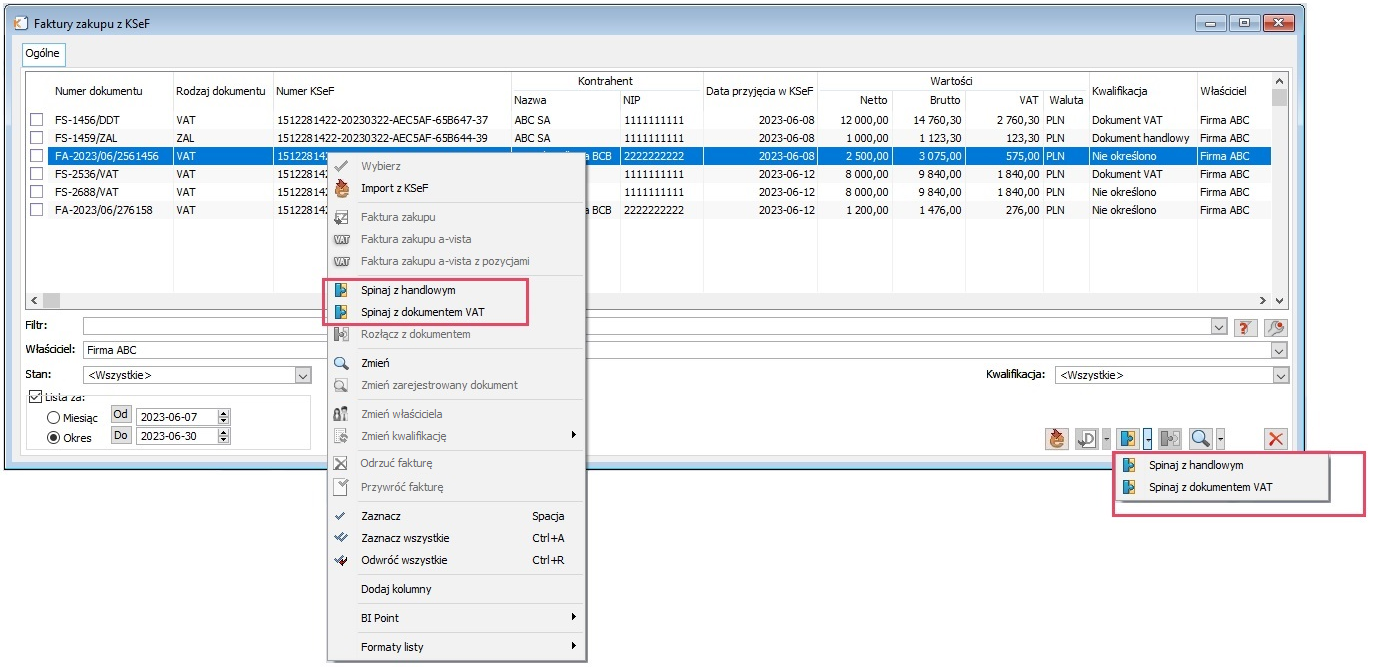The image size is (1373, 667).
Task: Select Spinaj z handlowym in toolbar dropdown
Action: [1222, 465]
